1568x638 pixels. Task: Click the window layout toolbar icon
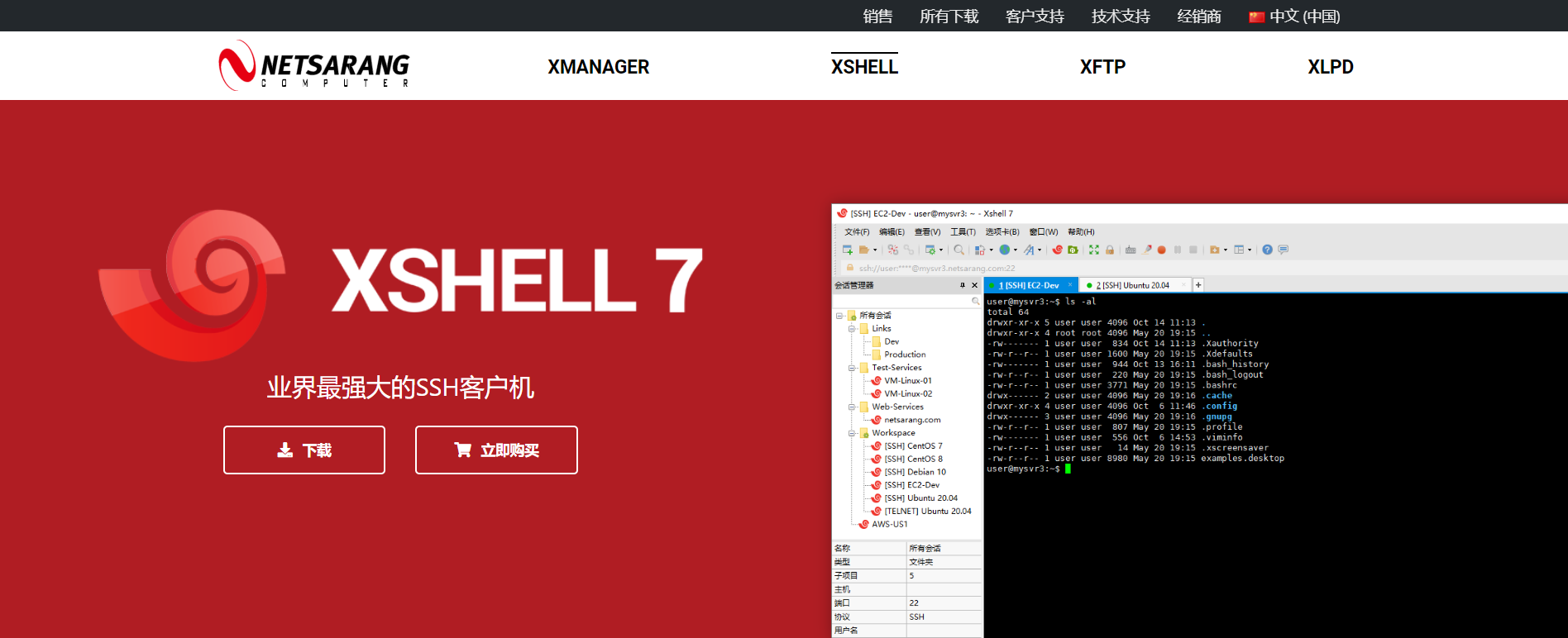(1239, 250)
